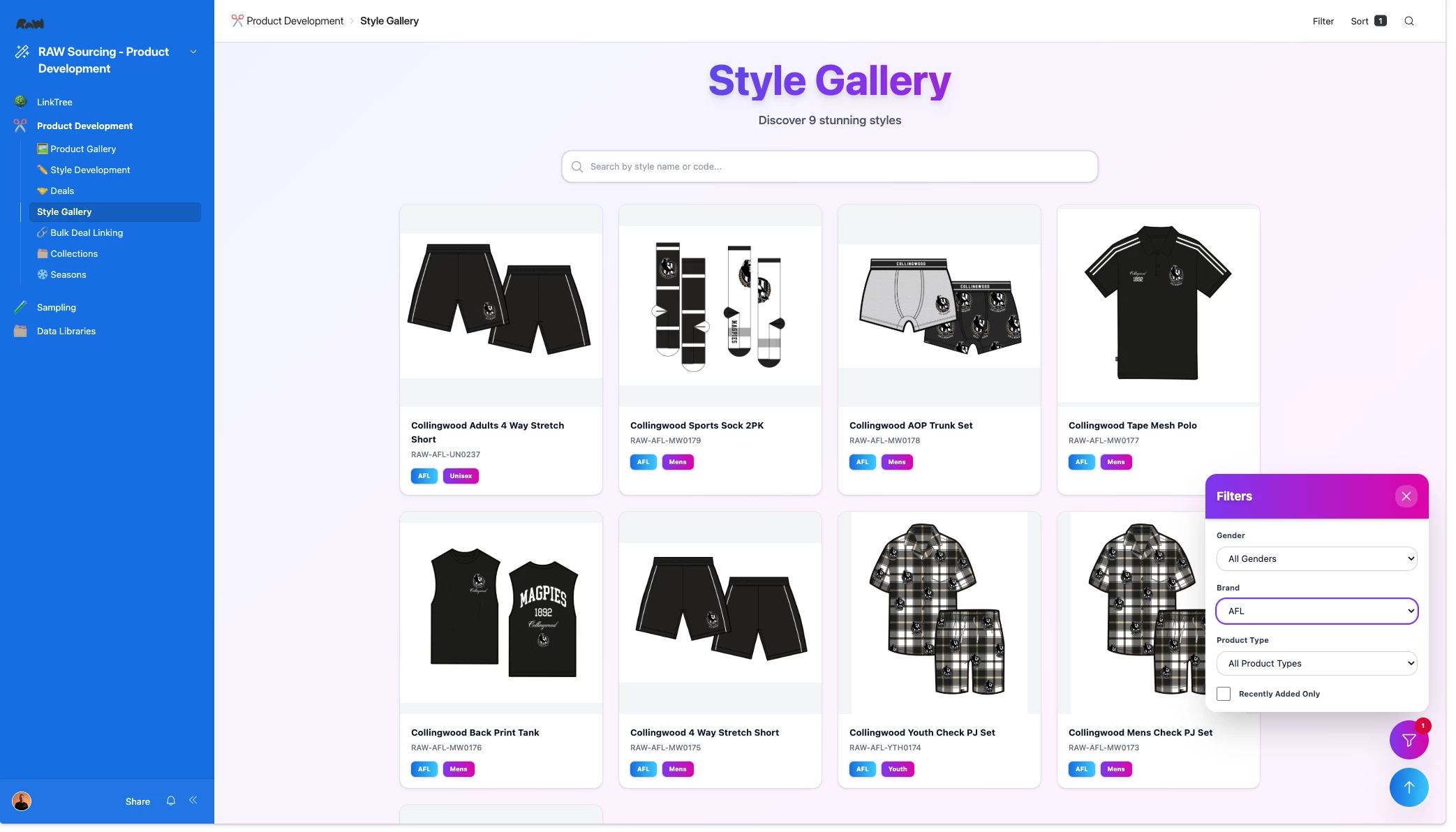Open the LinkTree sidebar item

(54, 102)
